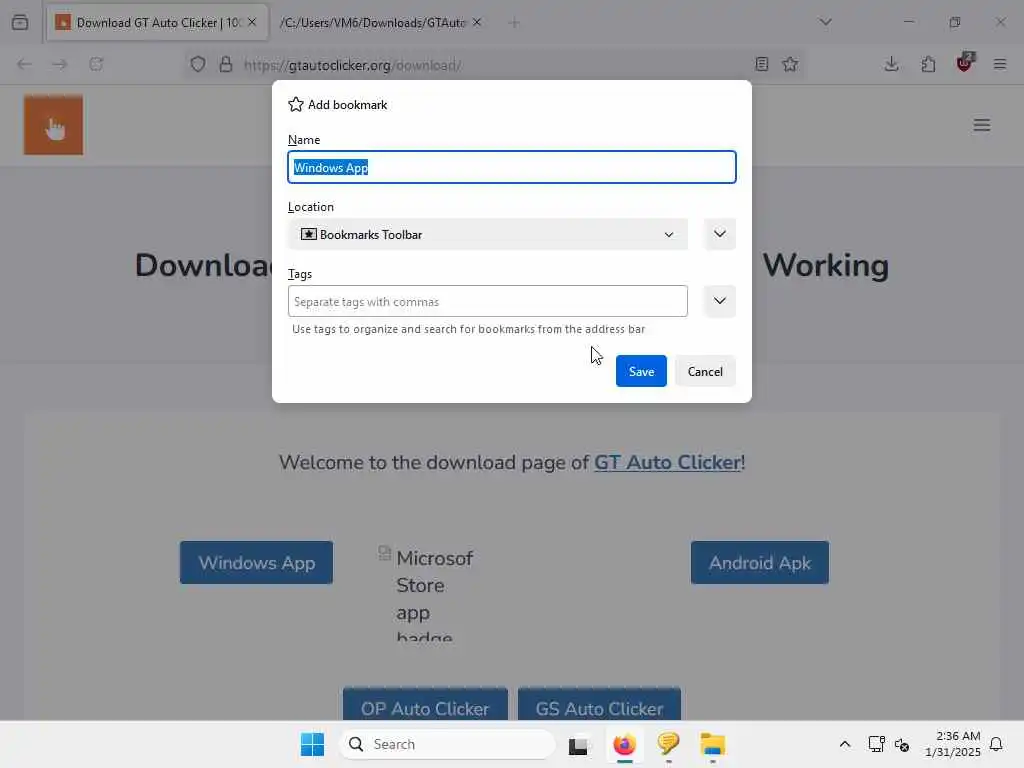
Task: Toggle reader view icon in address bar
Action: [x=761, y=64]
